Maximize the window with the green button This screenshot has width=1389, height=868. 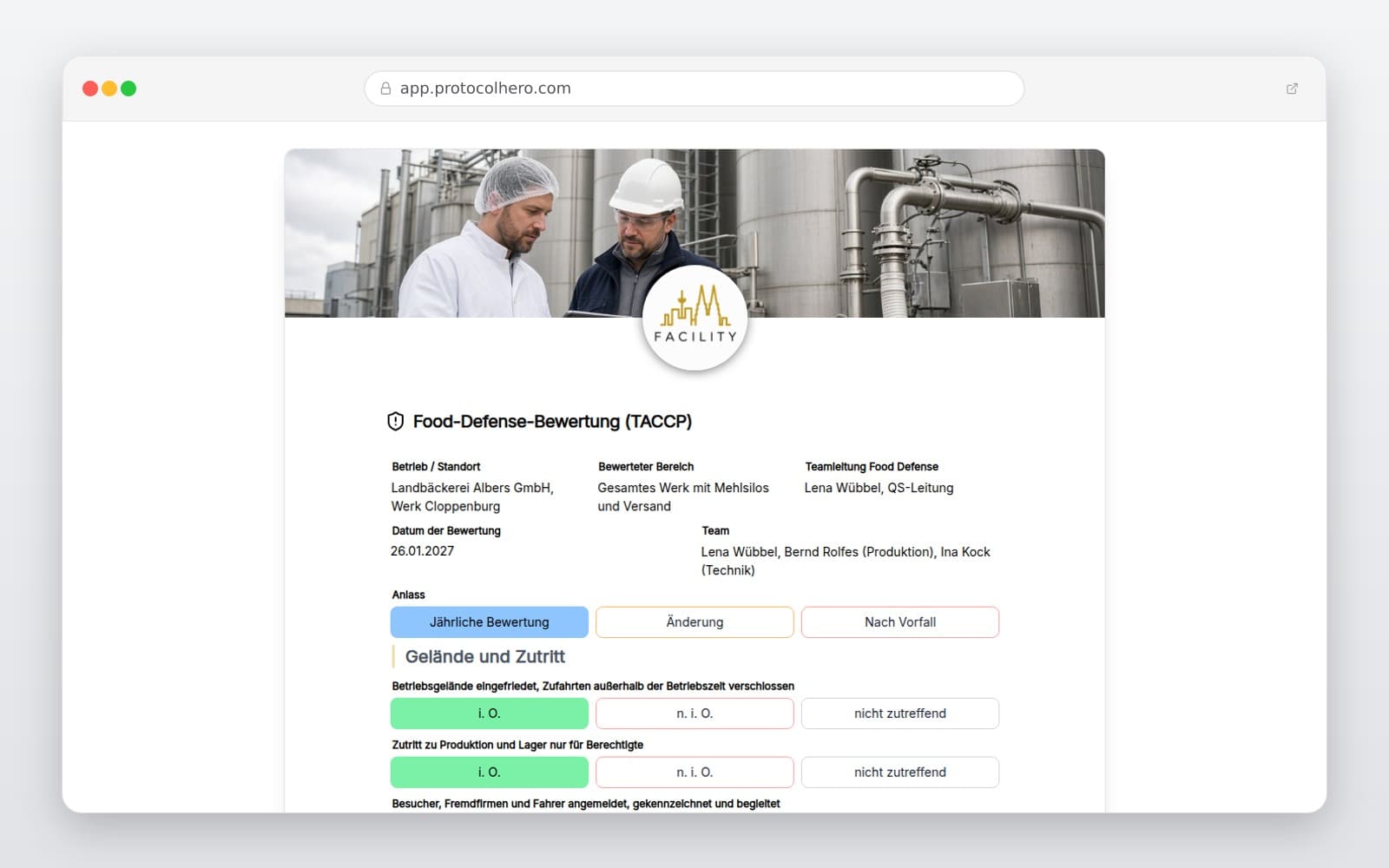[128, 89]
